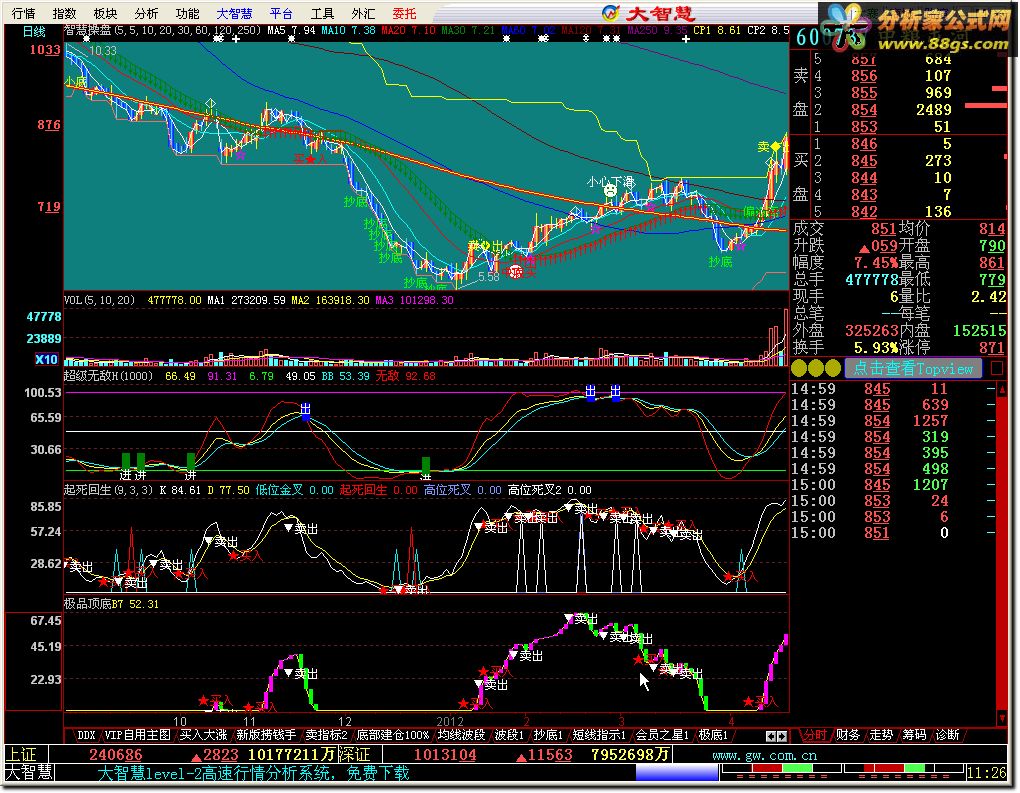Click the www.gw.com.cn link
Viewport: 1020px width, 793px height.
click(x=764, y=756)
